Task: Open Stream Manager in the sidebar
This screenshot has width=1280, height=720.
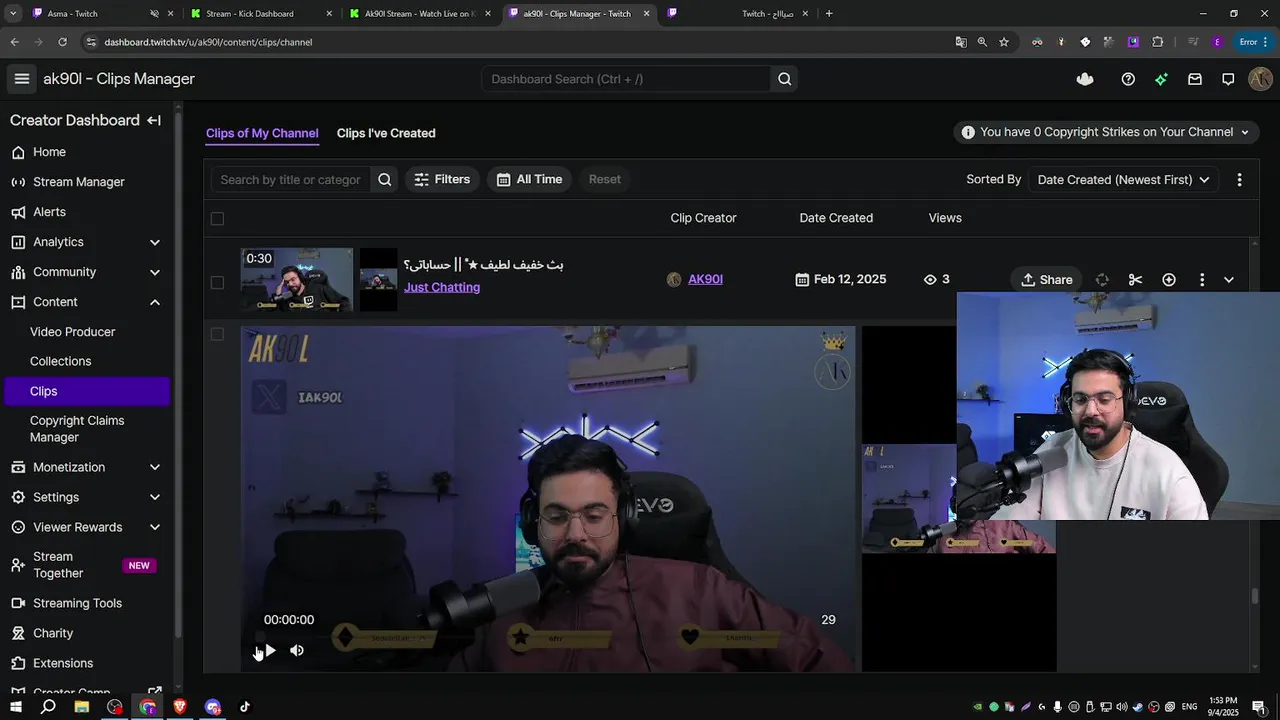Action: click(x=79, y=182)
